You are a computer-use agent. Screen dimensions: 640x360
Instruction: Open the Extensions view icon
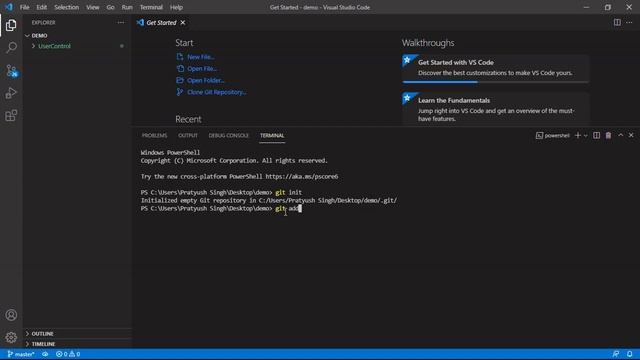point(11,116)
